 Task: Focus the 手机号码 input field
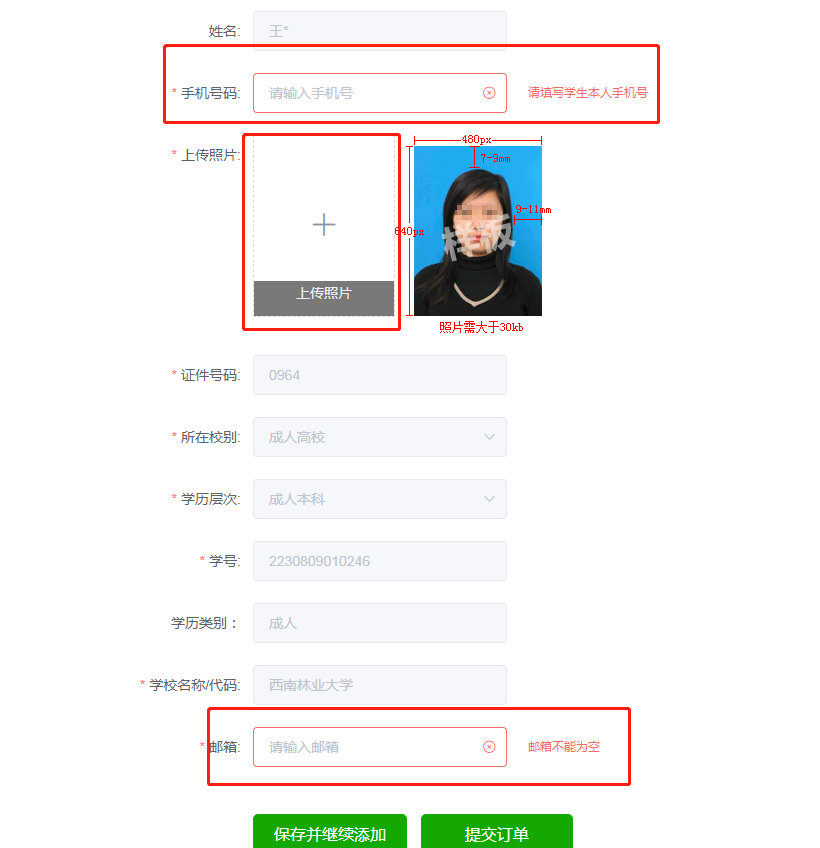click(380, 93)
